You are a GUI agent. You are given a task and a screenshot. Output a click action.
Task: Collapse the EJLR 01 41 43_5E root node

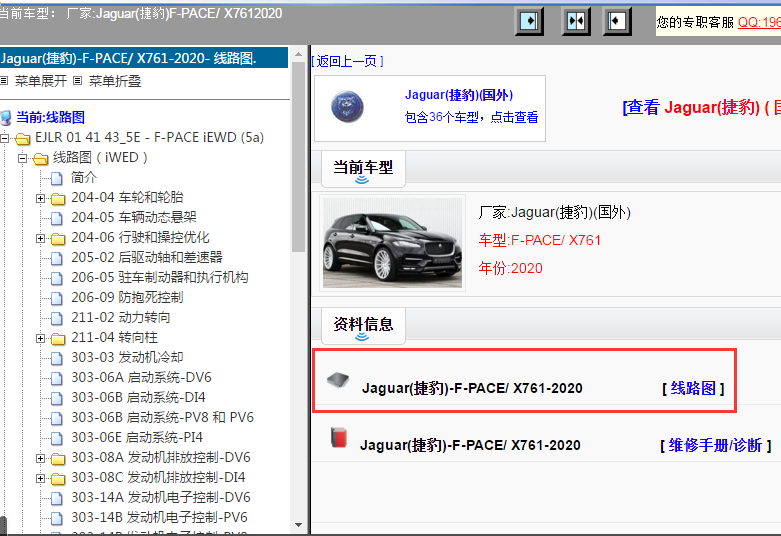coord(4,138)
